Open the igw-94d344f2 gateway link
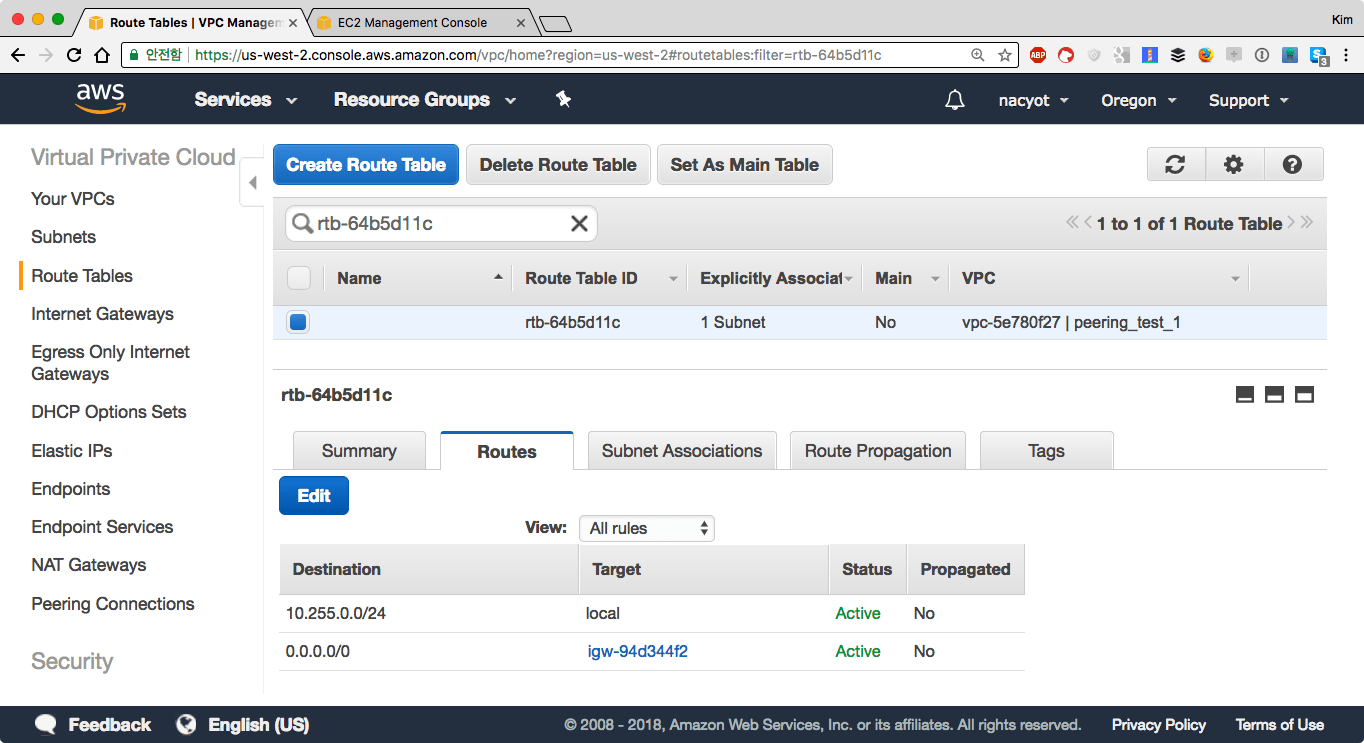 pyautogui.click(x=638, y=651)
